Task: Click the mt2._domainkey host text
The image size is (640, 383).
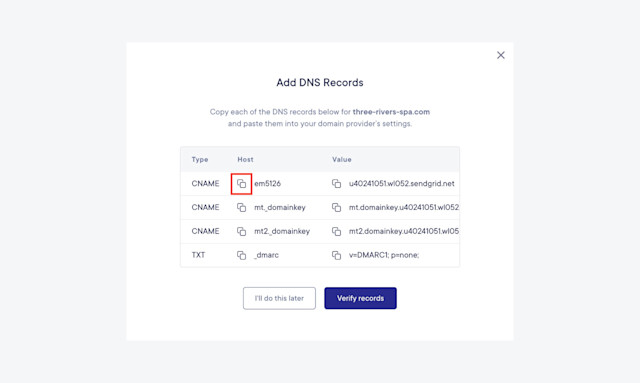Action: point(282,231)
